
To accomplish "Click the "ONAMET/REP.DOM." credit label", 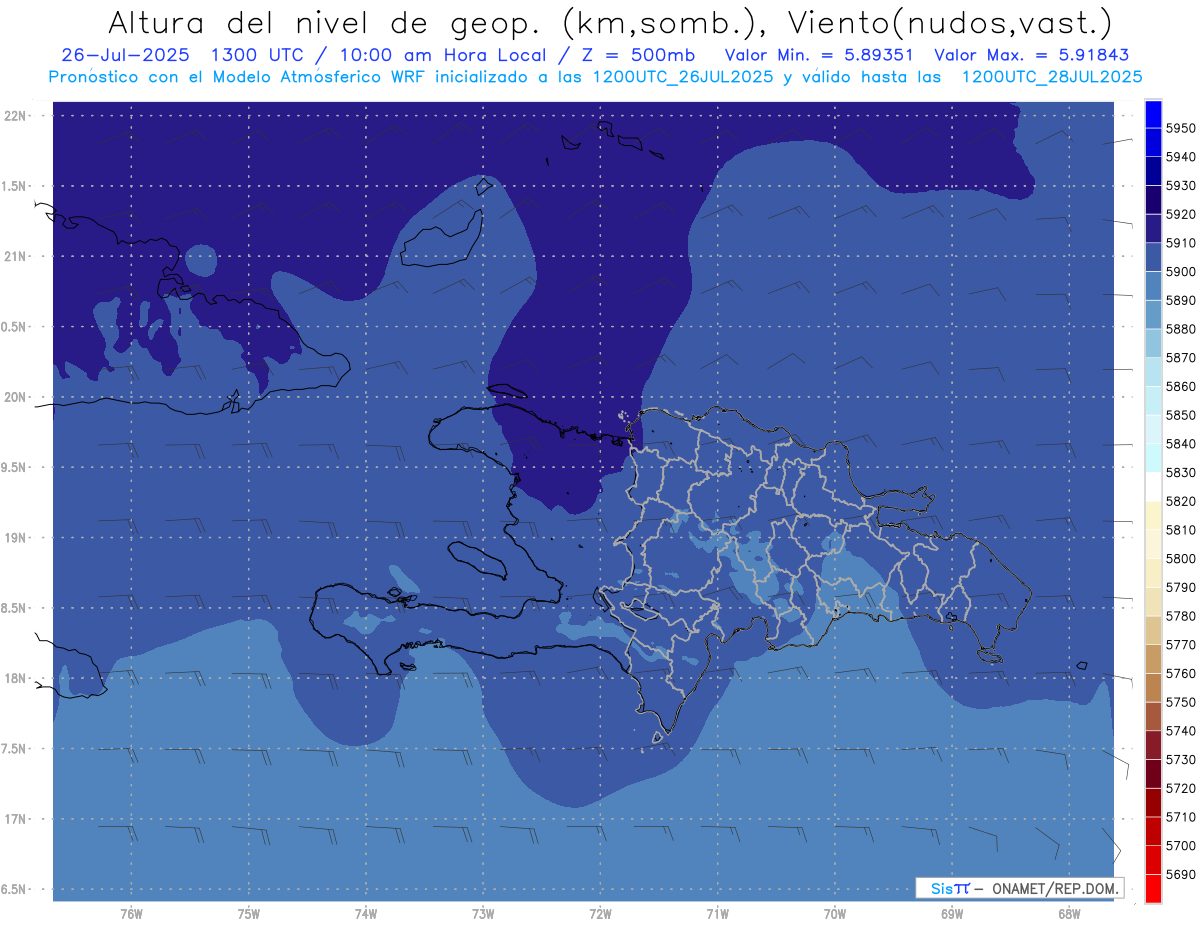I will coord(1055,888).
